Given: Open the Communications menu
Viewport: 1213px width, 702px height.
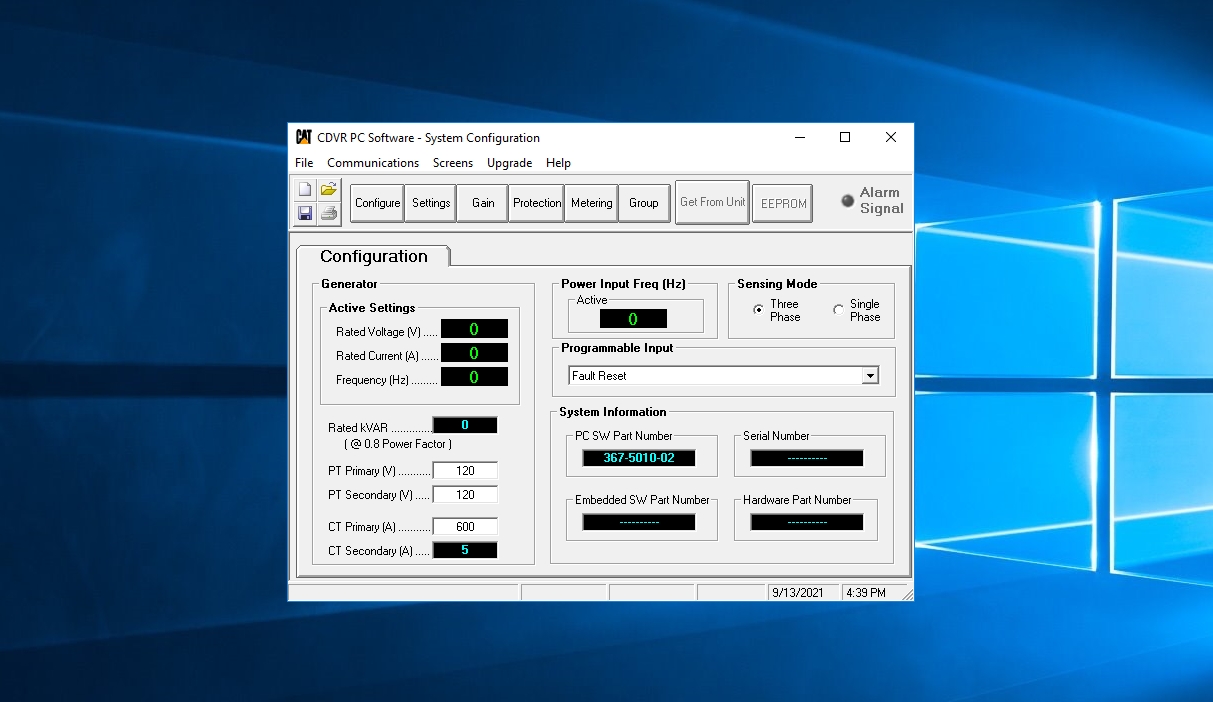Looking at the screenshot, I should point(373,162).
